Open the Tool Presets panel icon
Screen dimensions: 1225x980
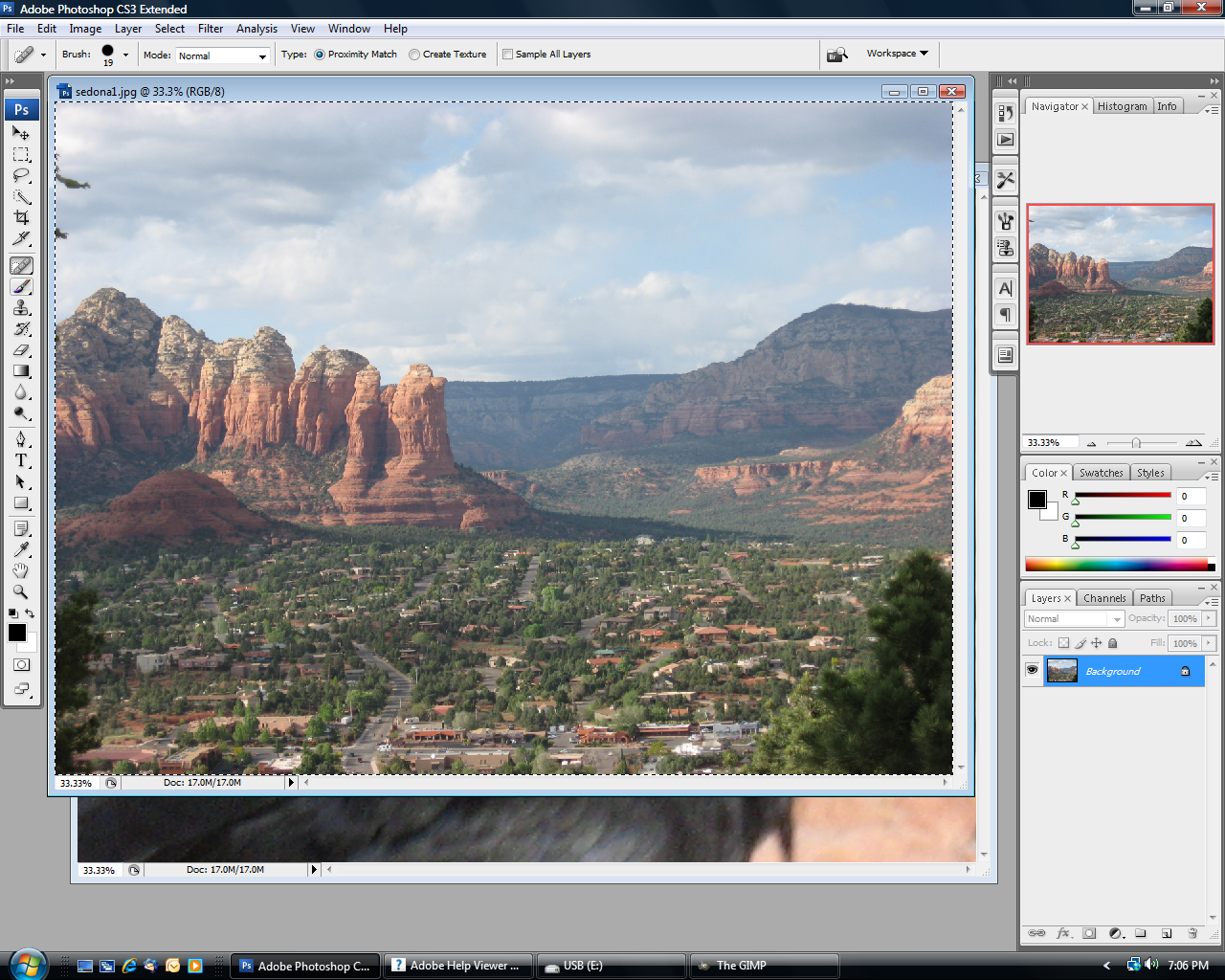[x=1005, y=180]
